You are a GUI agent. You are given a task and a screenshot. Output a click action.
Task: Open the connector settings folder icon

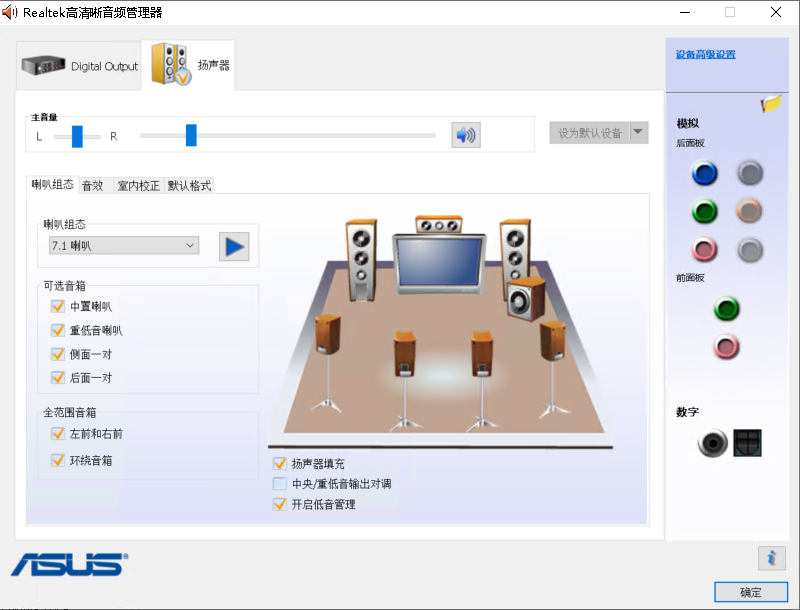tap(771, 104)
